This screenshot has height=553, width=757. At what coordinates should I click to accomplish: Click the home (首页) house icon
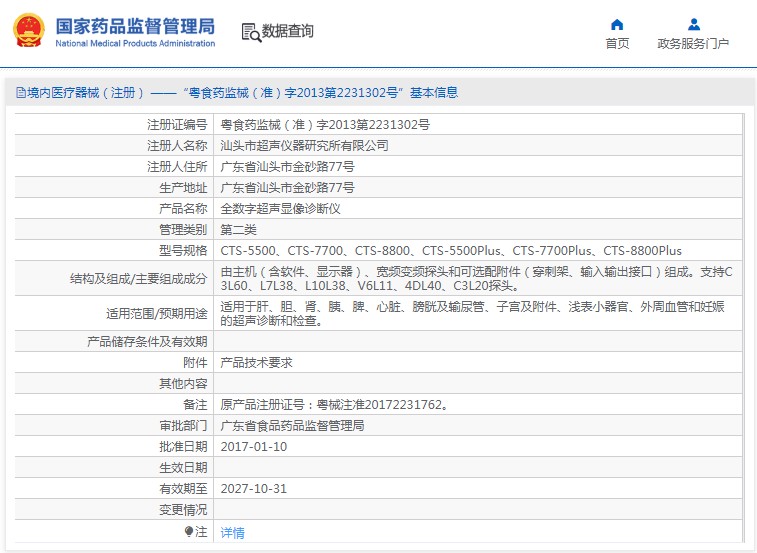click(x=617, y=24)
